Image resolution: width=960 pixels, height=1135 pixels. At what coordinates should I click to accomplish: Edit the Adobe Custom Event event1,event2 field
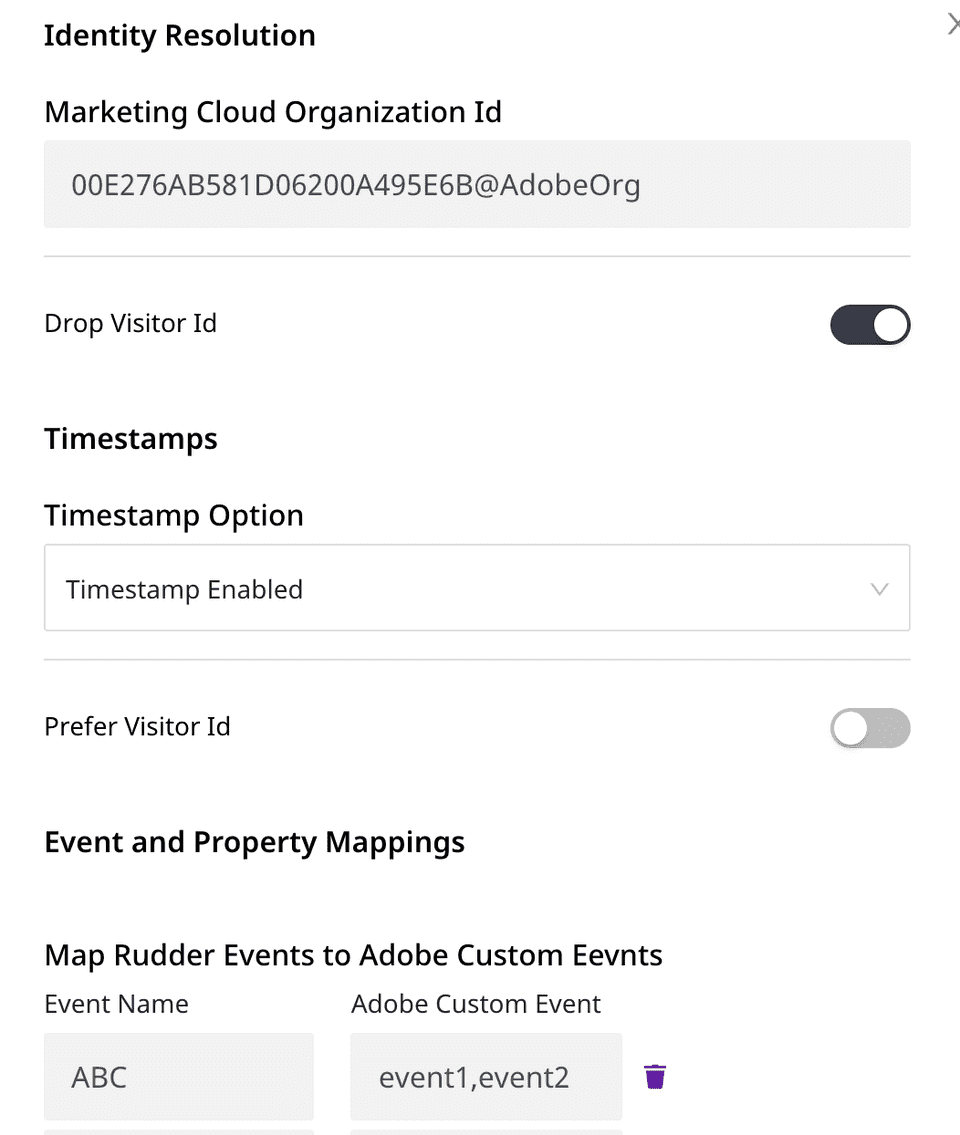[486, 1077]
